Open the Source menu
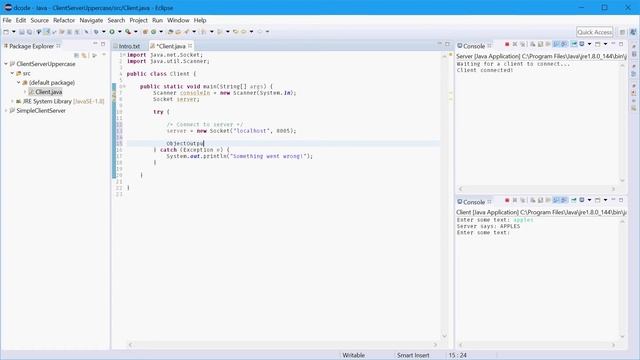Image resolution: width=640 pixels, height=360 pixels. pyautogui.click(x=40, y=20)
